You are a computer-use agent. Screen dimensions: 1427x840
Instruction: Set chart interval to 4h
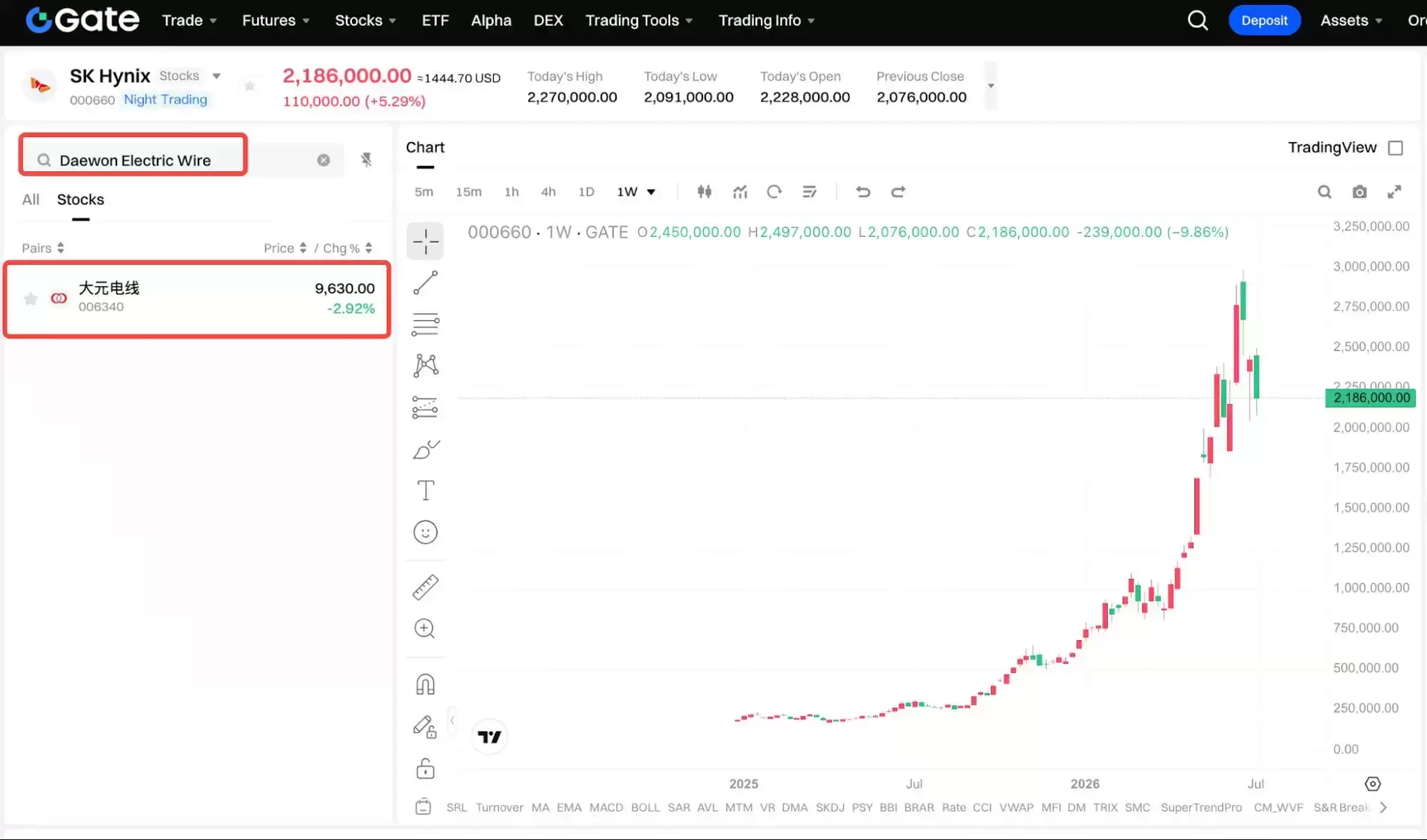(548, 191)
